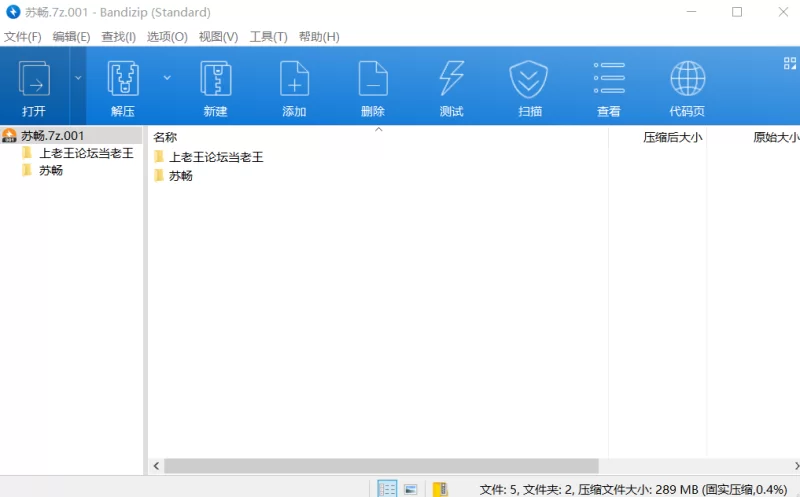Open the 选项(O) menu

[x=167, y=37]
